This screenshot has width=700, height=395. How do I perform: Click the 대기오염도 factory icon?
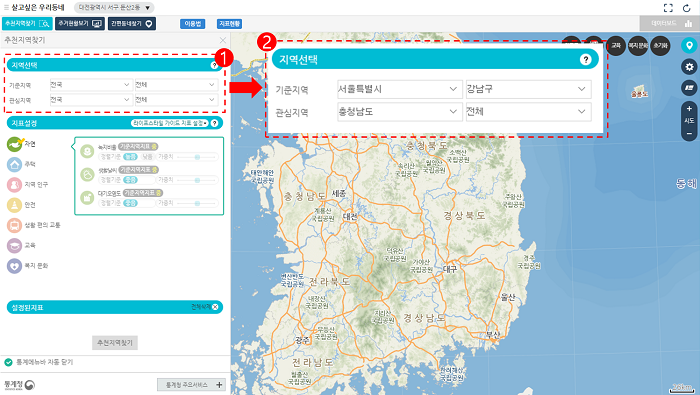click(87, 197)
